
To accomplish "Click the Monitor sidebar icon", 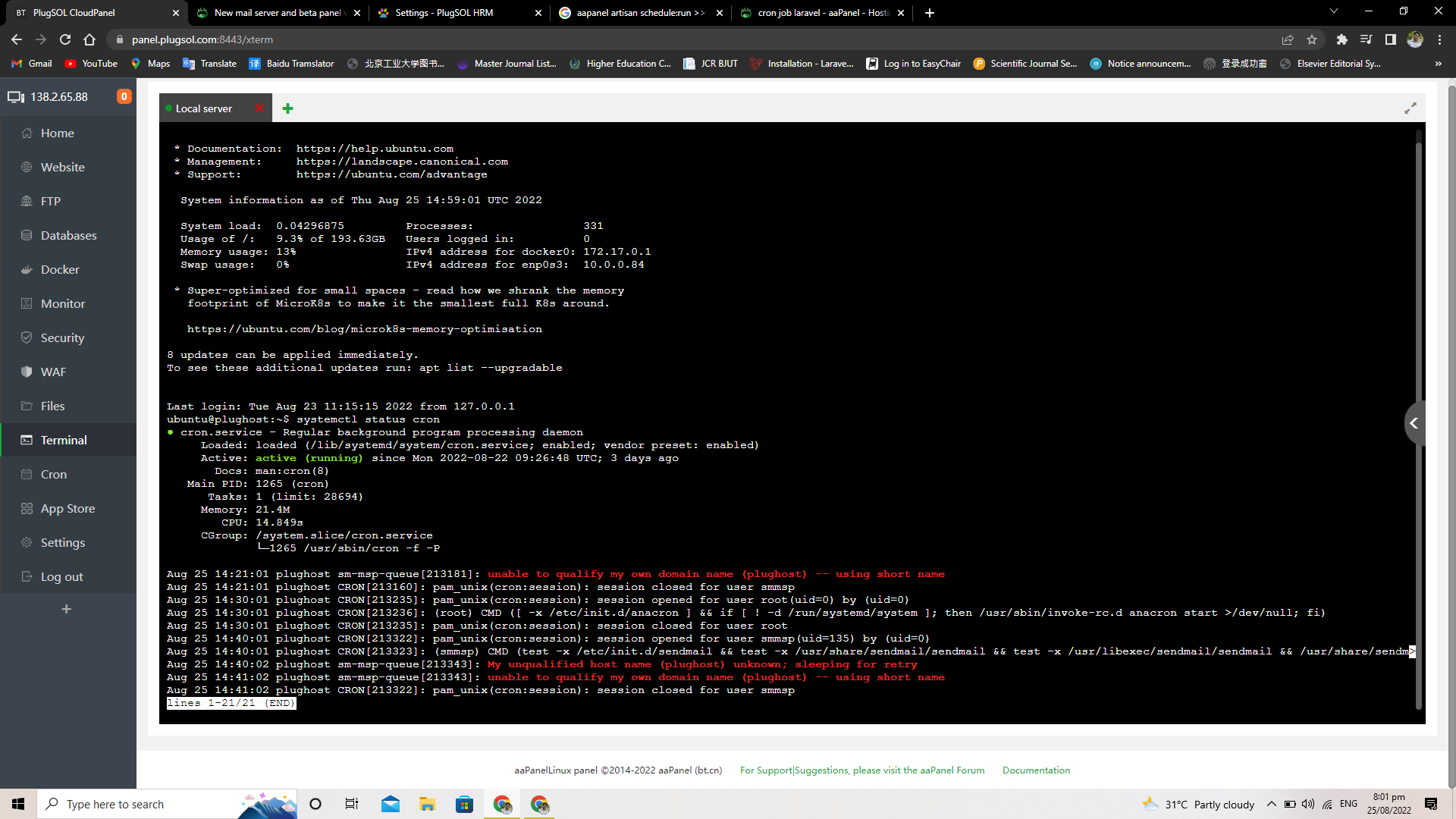I will pyautogui.click(x=27, y=303).
